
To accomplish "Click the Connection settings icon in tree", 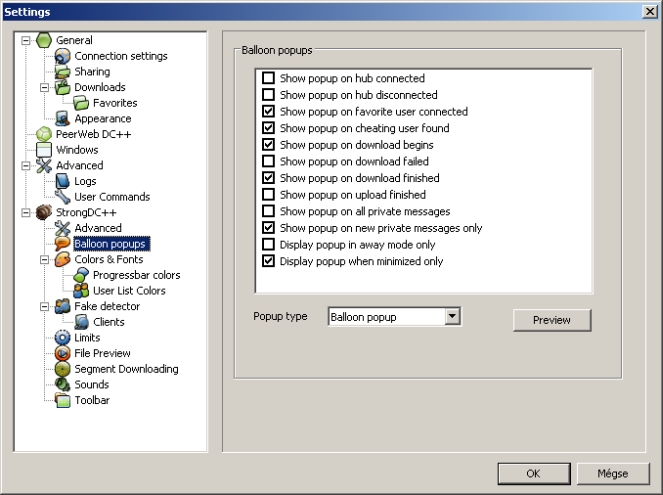I will (63, 56).
